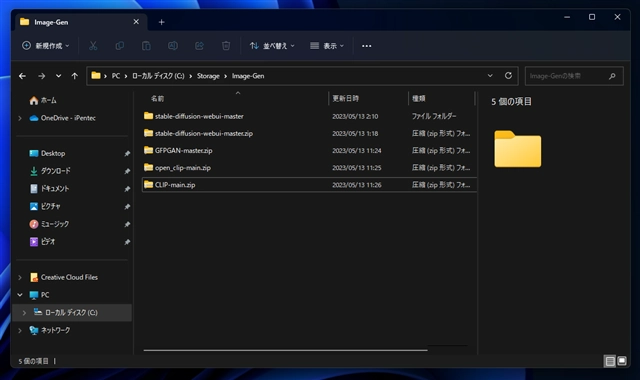Click the horizontal scrollbar in file list
Viewport: 640px width, 380px height.
tap(285, 350)
